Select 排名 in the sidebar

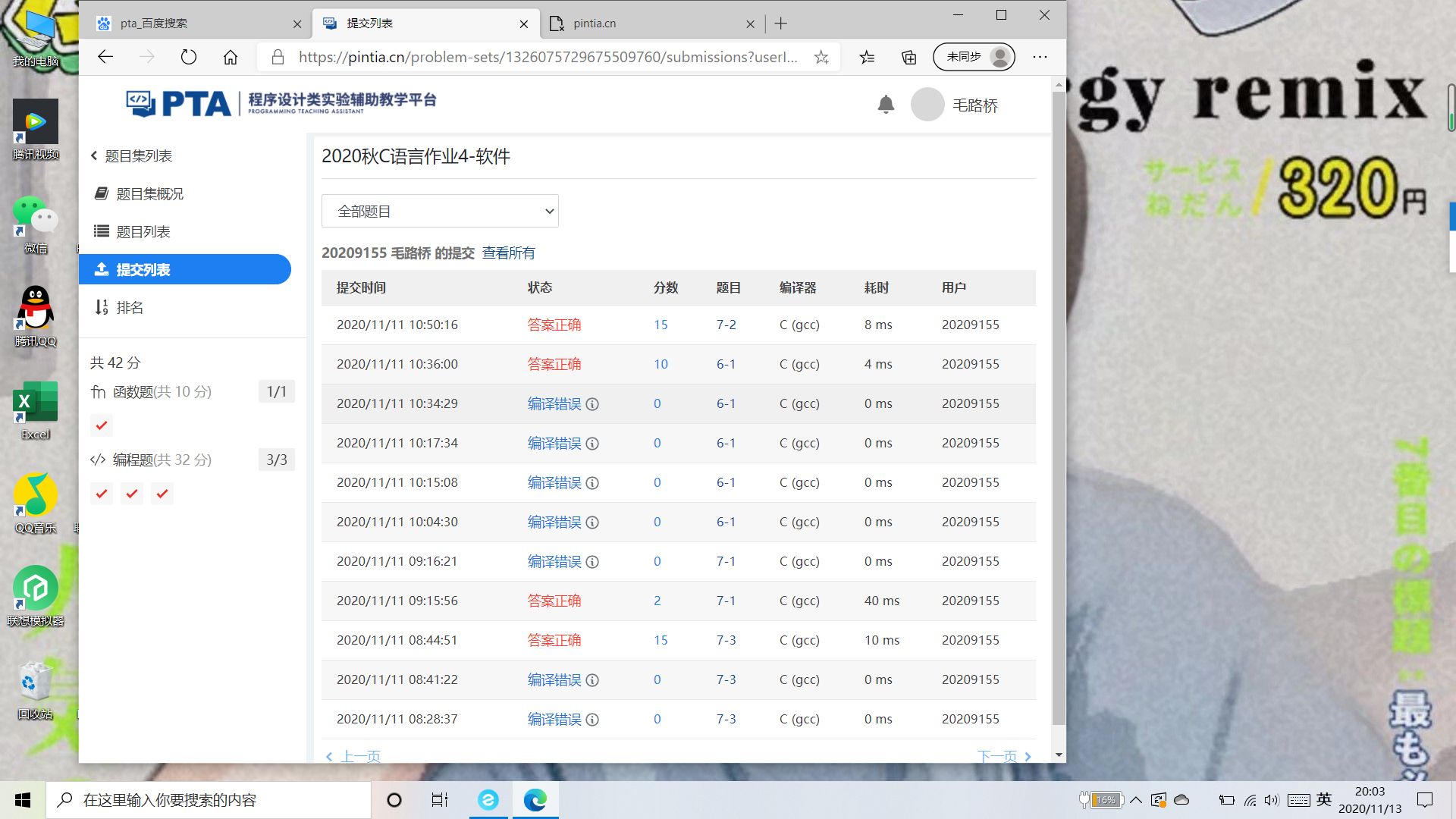click(x=130, y=307)
